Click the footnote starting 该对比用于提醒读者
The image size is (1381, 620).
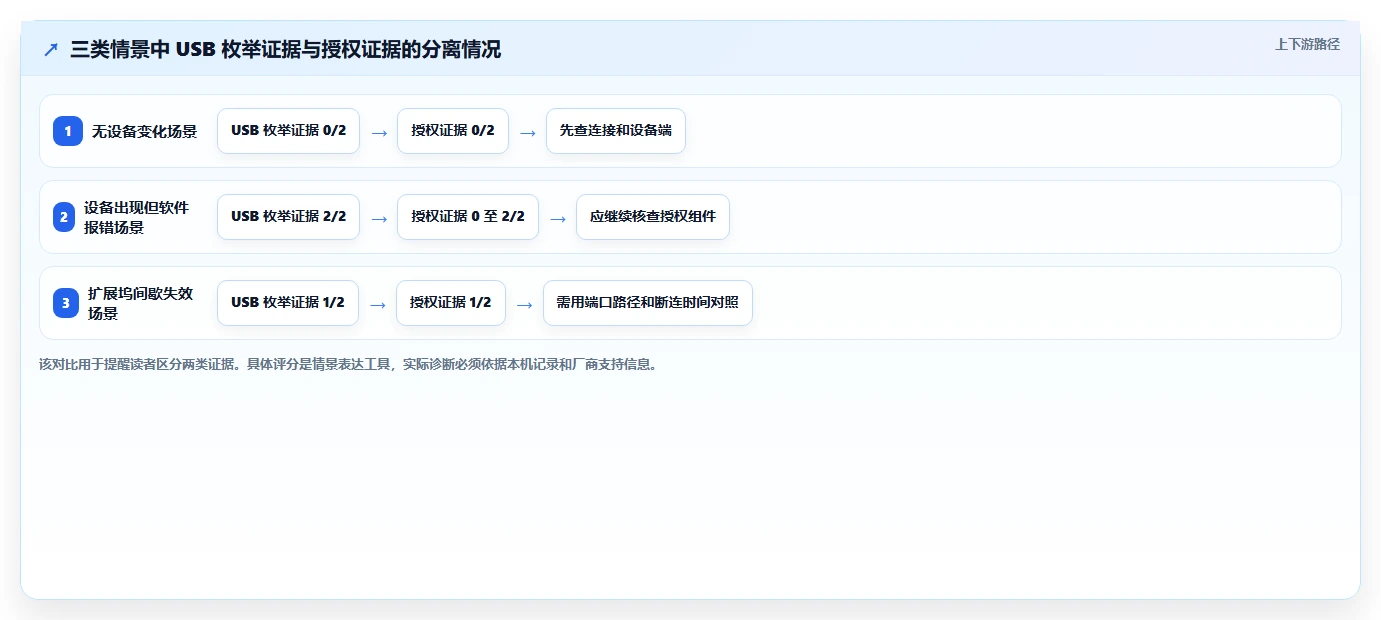pos(348,365)
